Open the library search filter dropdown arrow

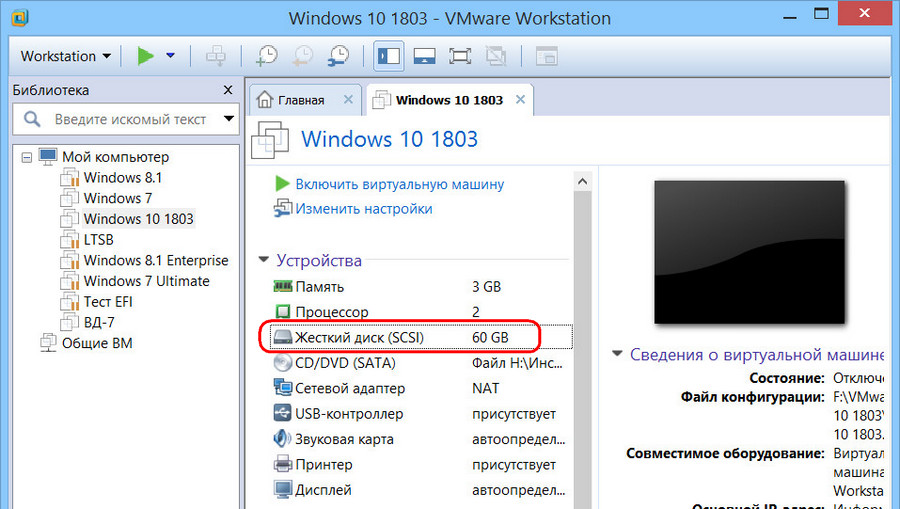coord(228,119)
